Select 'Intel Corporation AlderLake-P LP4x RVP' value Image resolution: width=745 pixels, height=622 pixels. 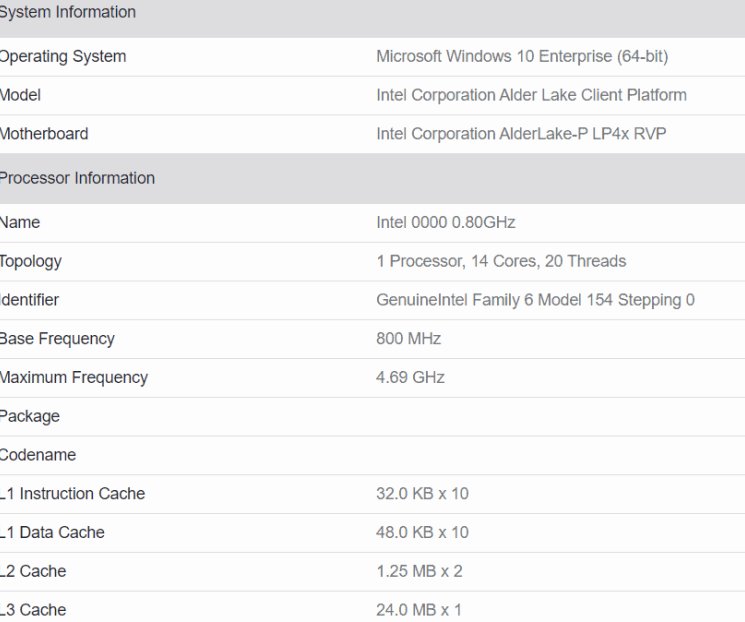(x=521, y=134)
